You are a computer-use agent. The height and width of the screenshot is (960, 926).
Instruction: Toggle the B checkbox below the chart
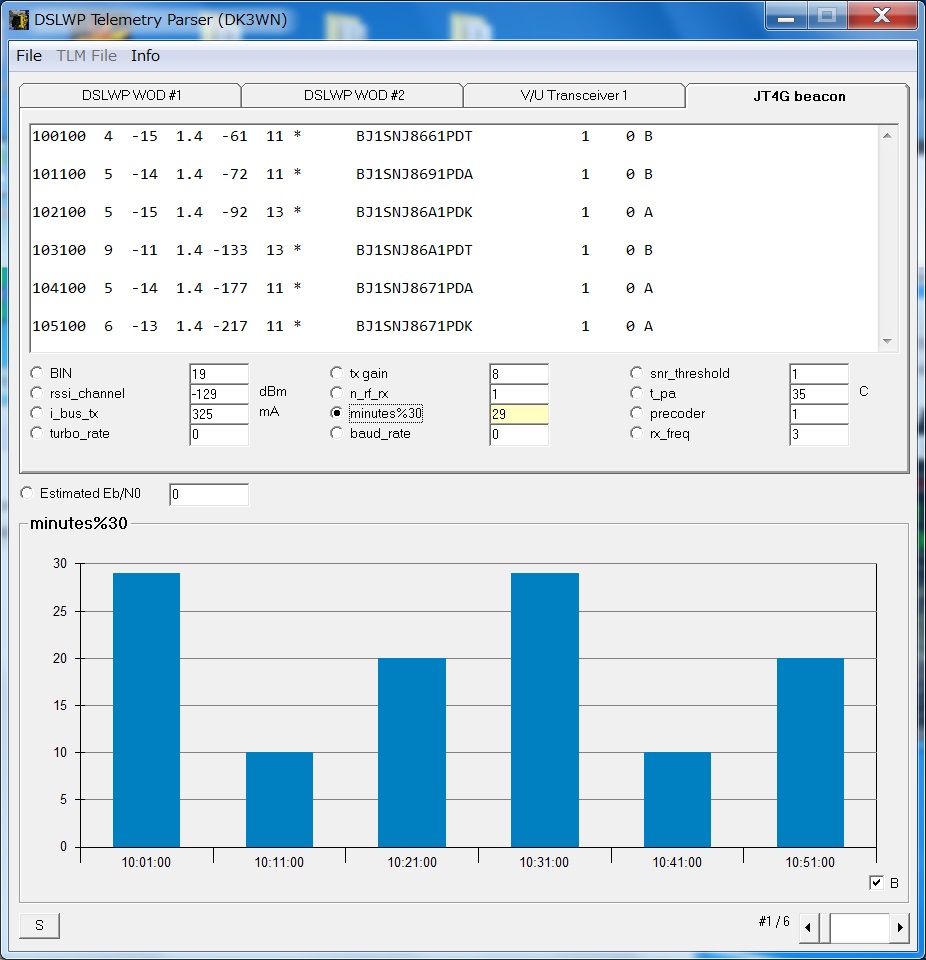tap(876, 882)
